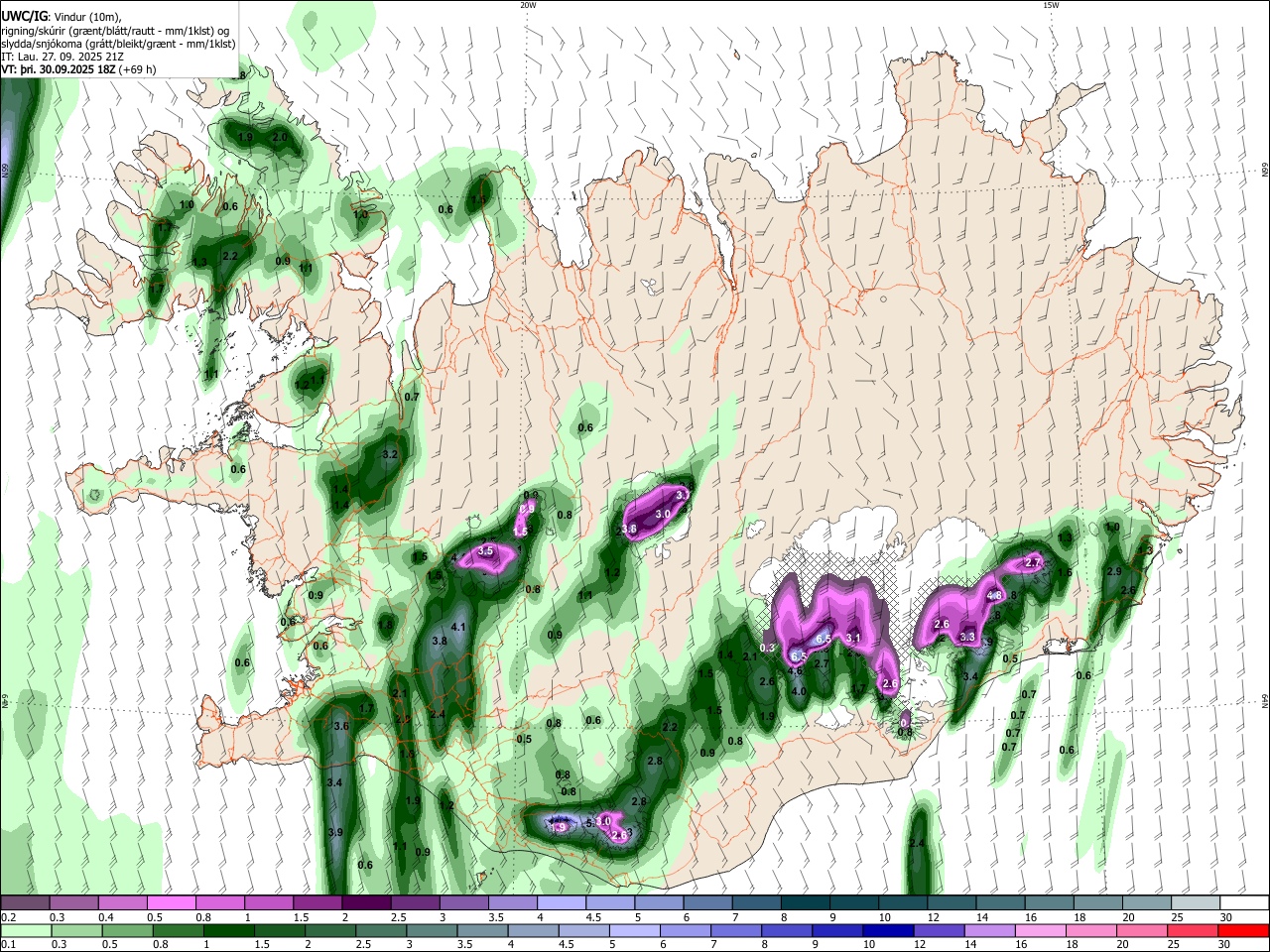Click the '4.1' precipitation value on map
Image resolution: width=1270 pixels, height=952 pixels.
(458, 628)
